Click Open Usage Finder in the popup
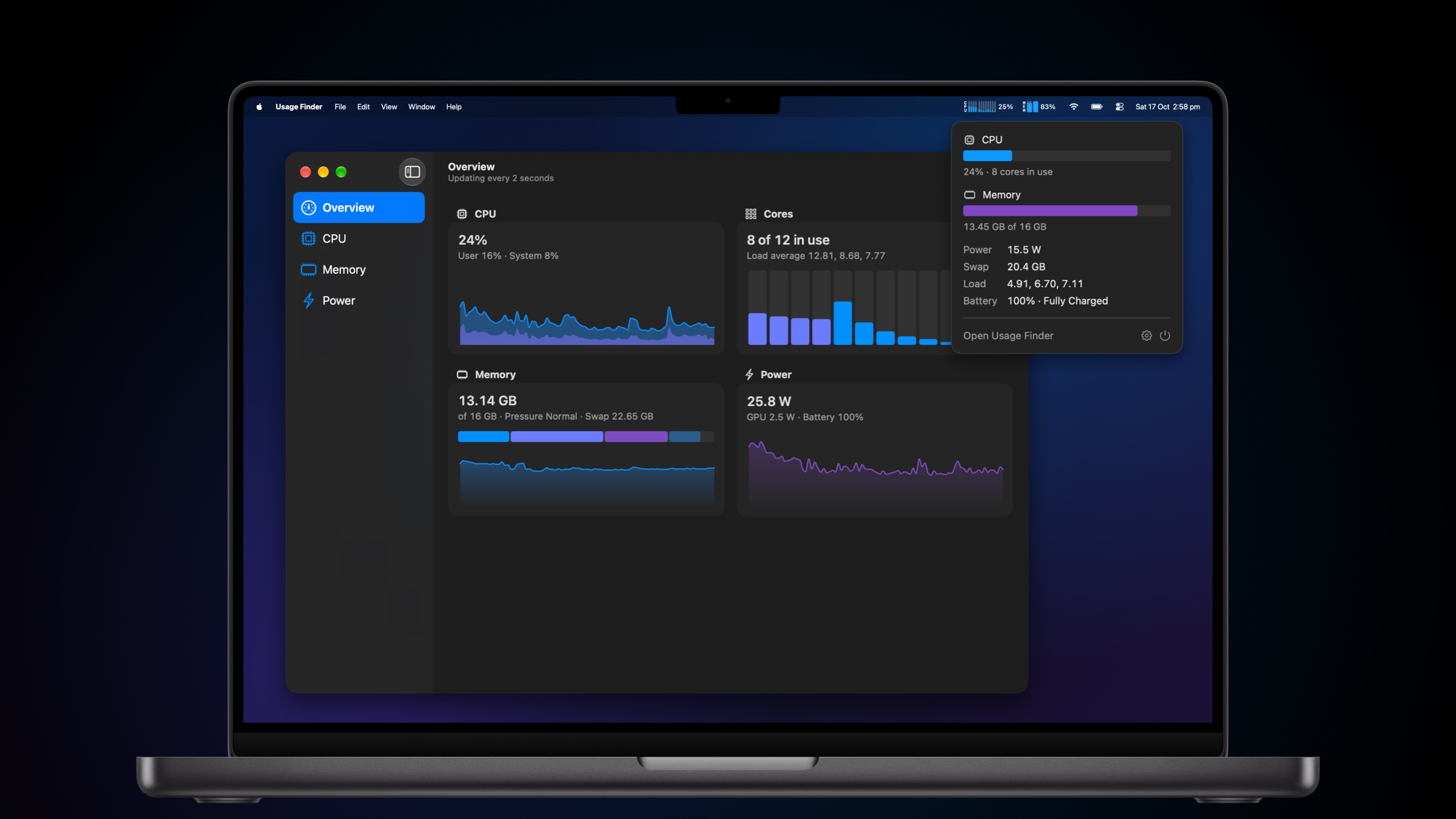 pyautogui.click(x=1008, y=335)
